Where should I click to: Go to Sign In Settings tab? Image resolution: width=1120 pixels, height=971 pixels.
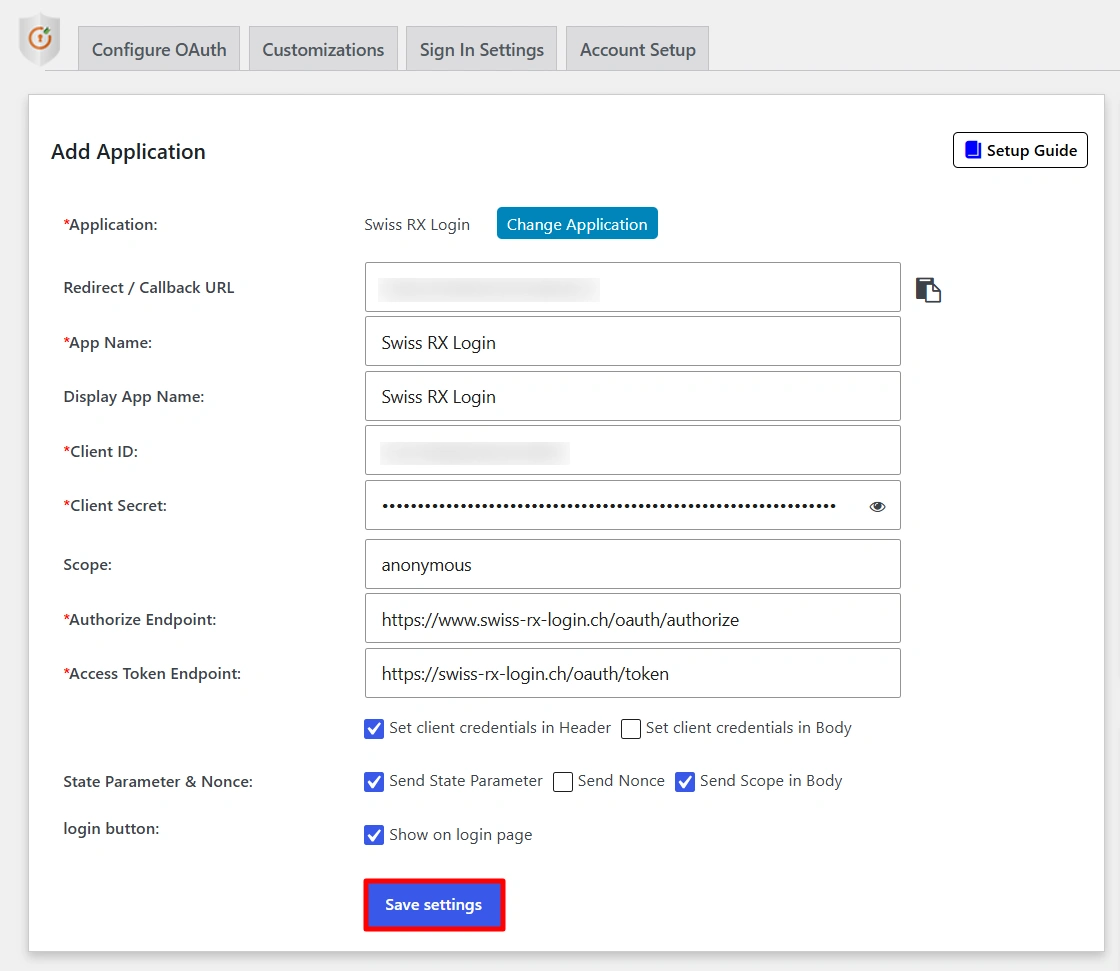coord(481,49)
